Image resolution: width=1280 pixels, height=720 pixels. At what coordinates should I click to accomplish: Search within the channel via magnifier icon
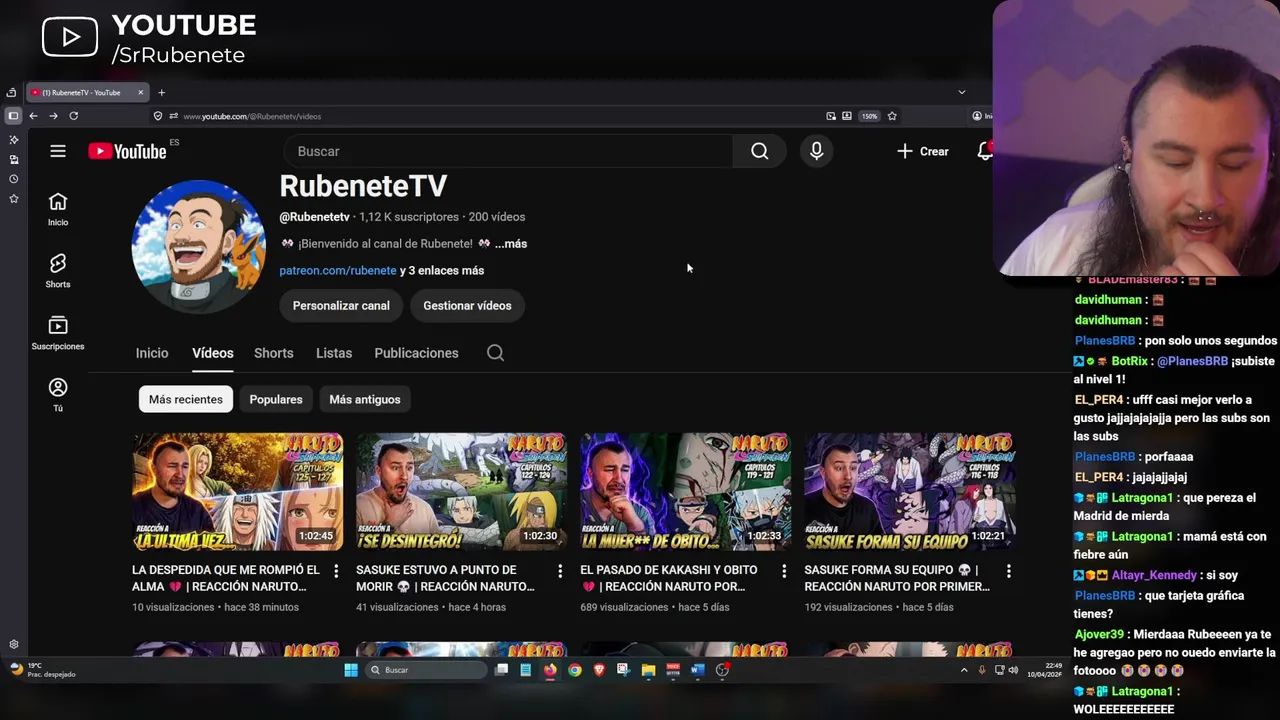point(495,353)
